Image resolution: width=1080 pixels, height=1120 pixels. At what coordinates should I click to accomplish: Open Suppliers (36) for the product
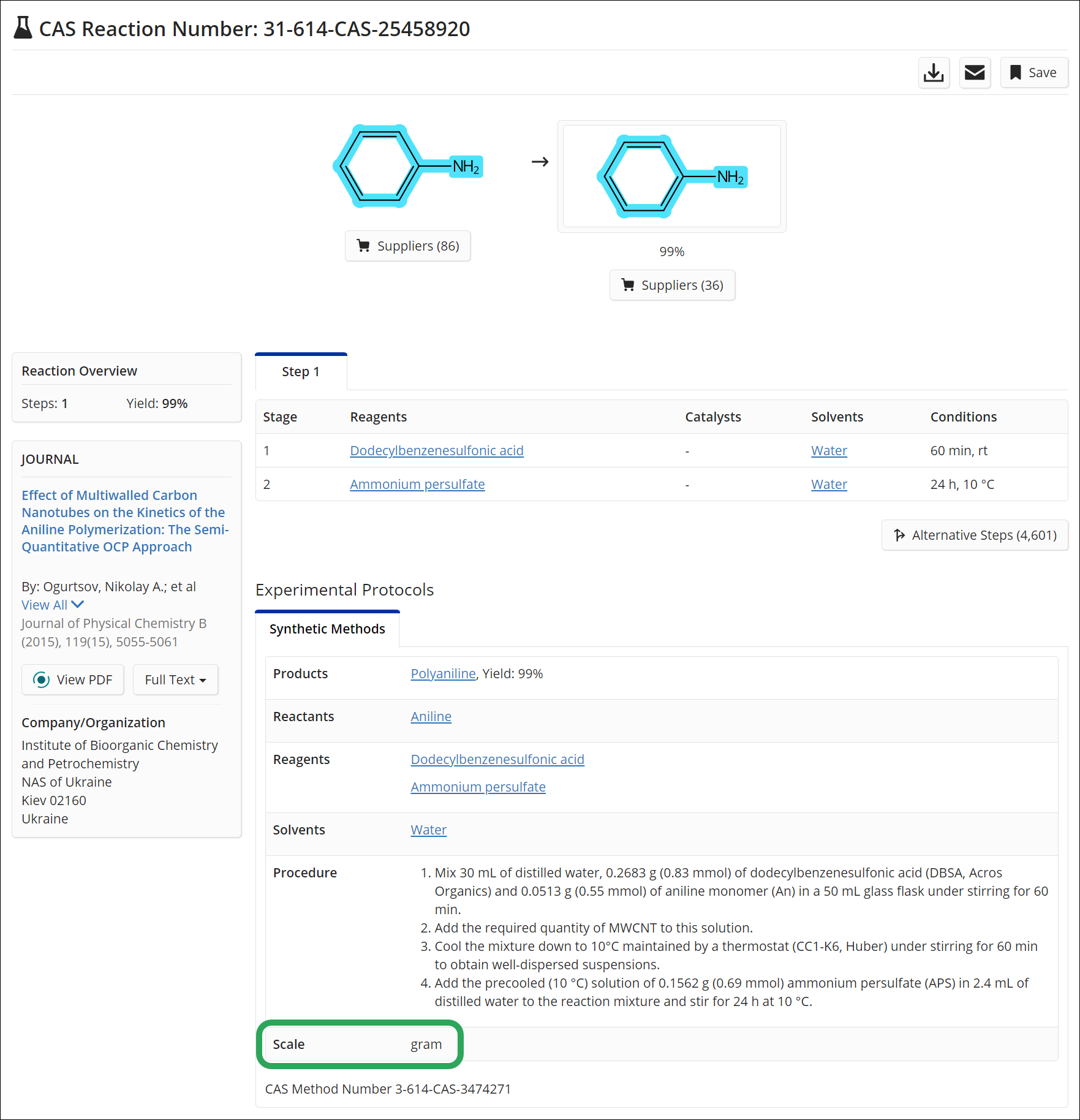point(672,285)
